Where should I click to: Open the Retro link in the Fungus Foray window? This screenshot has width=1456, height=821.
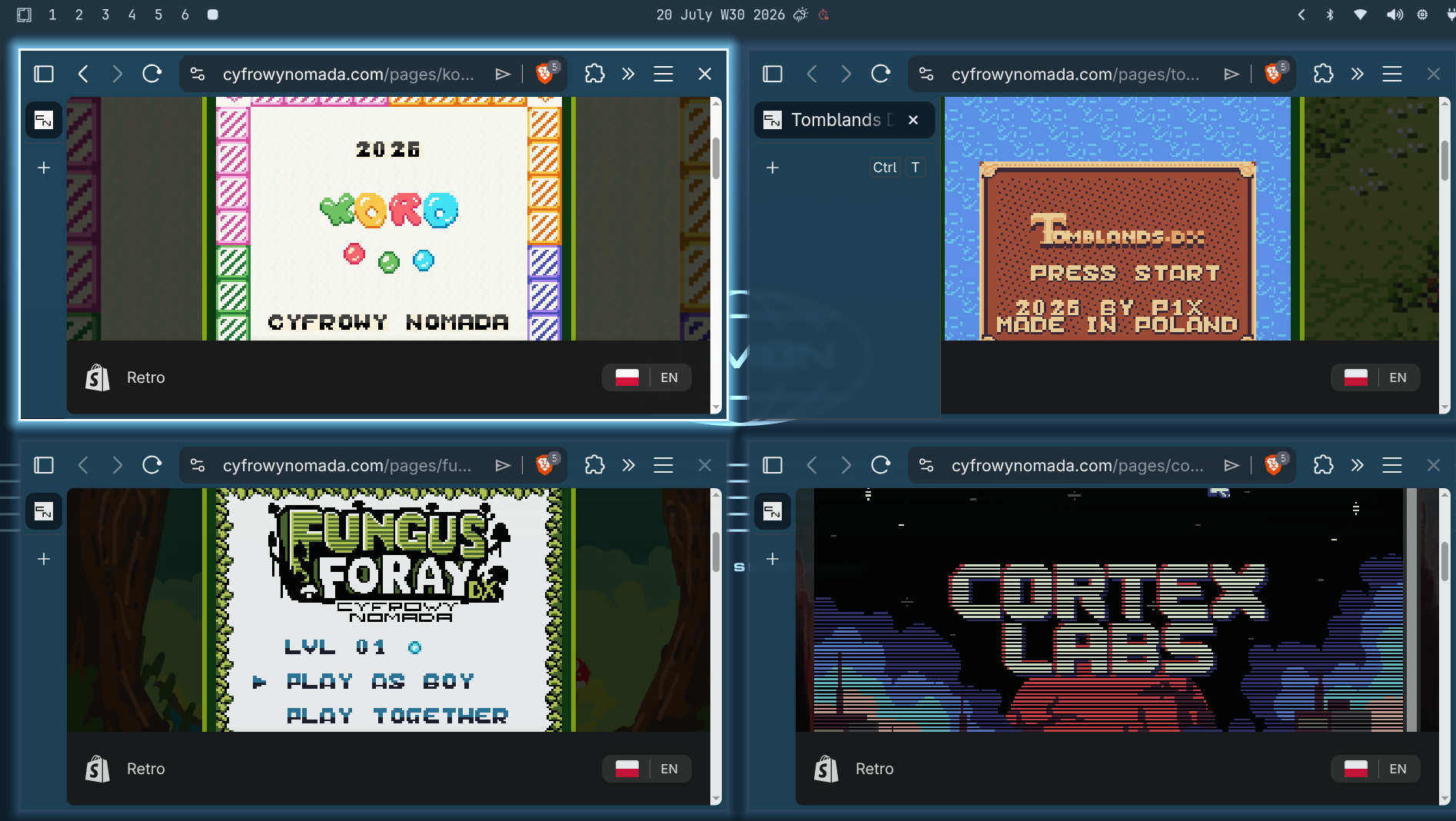tap(146, 769)
